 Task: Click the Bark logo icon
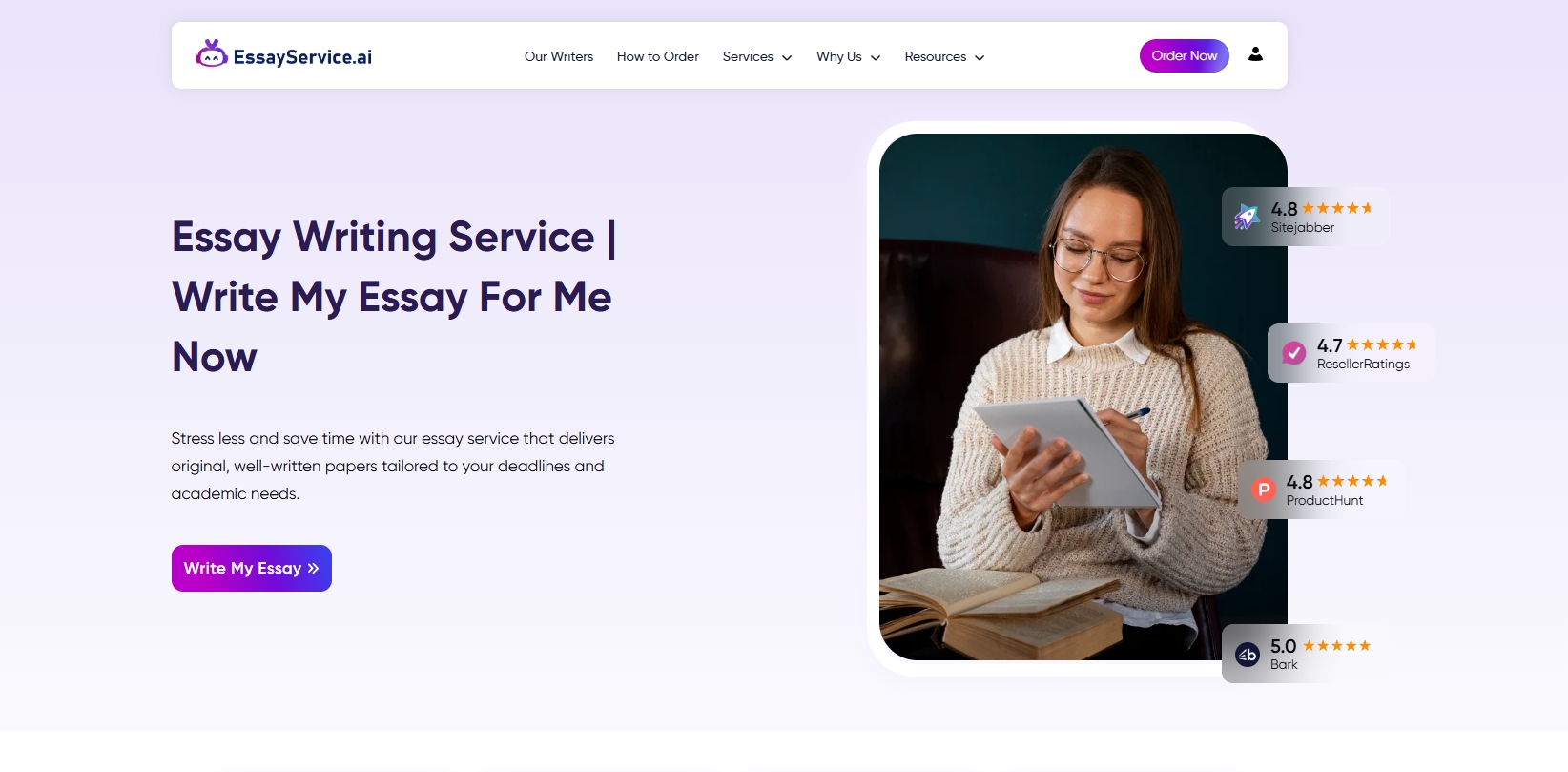tap(1248, 655)
